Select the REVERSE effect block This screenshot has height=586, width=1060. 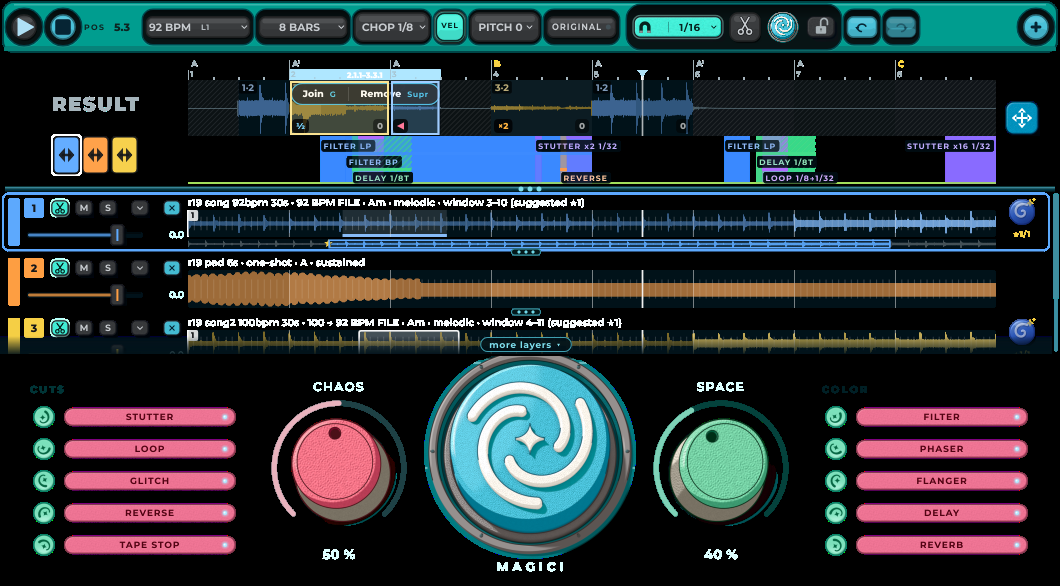click(x=585, y=178)
